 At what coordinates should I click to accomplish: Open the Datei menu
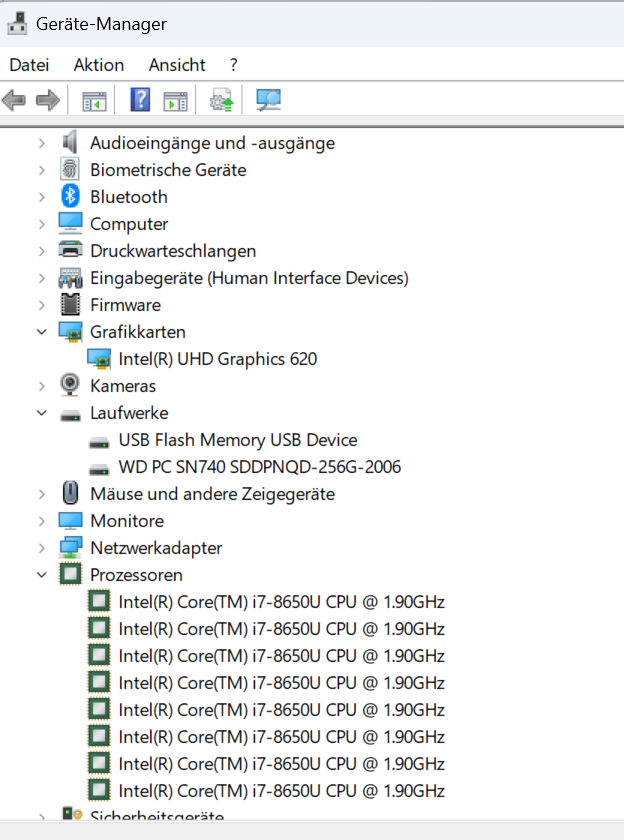29,65
